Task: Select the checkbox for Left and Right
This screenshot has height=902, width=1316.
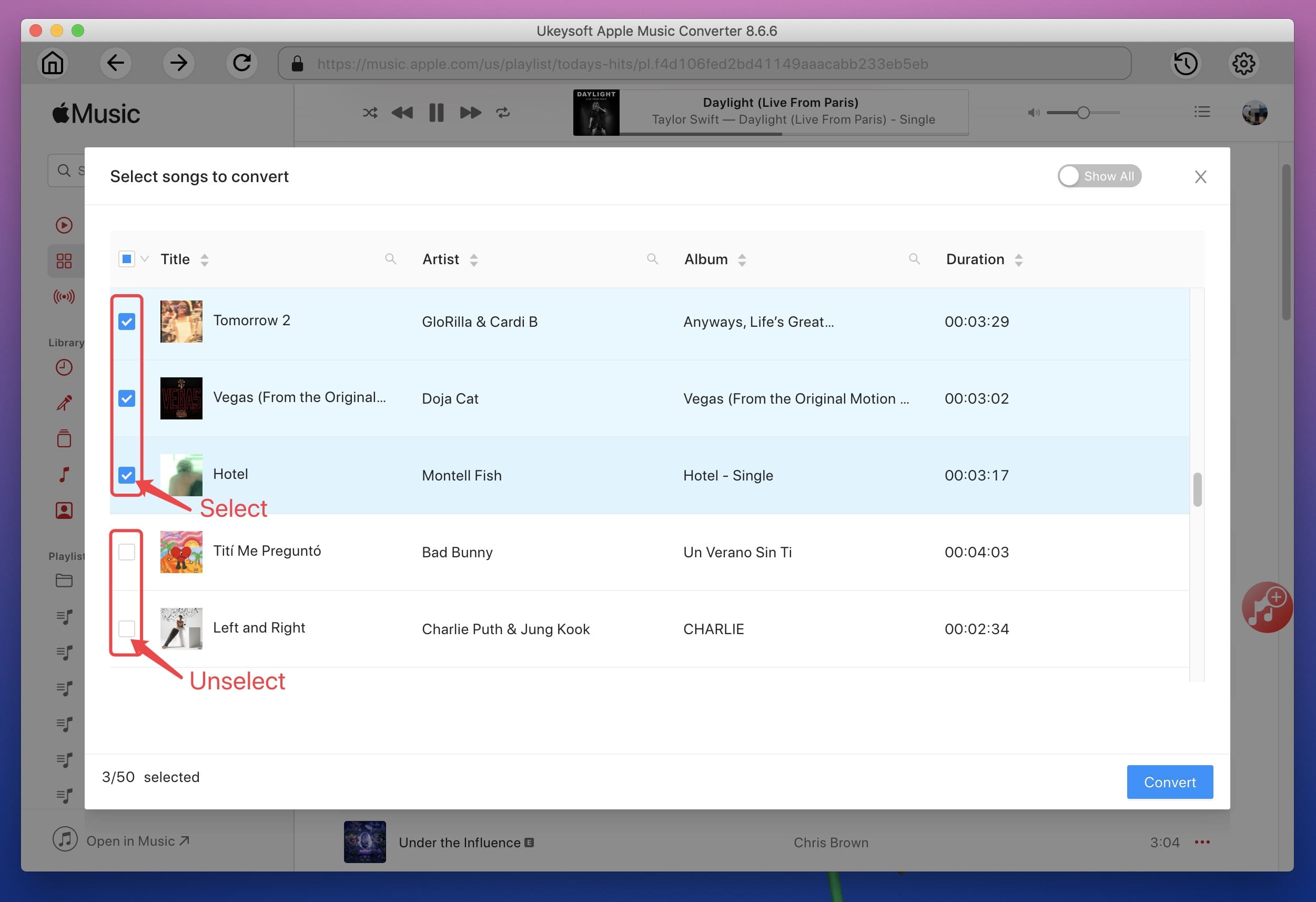Action: pyautogui.click(x=127, y=629)
